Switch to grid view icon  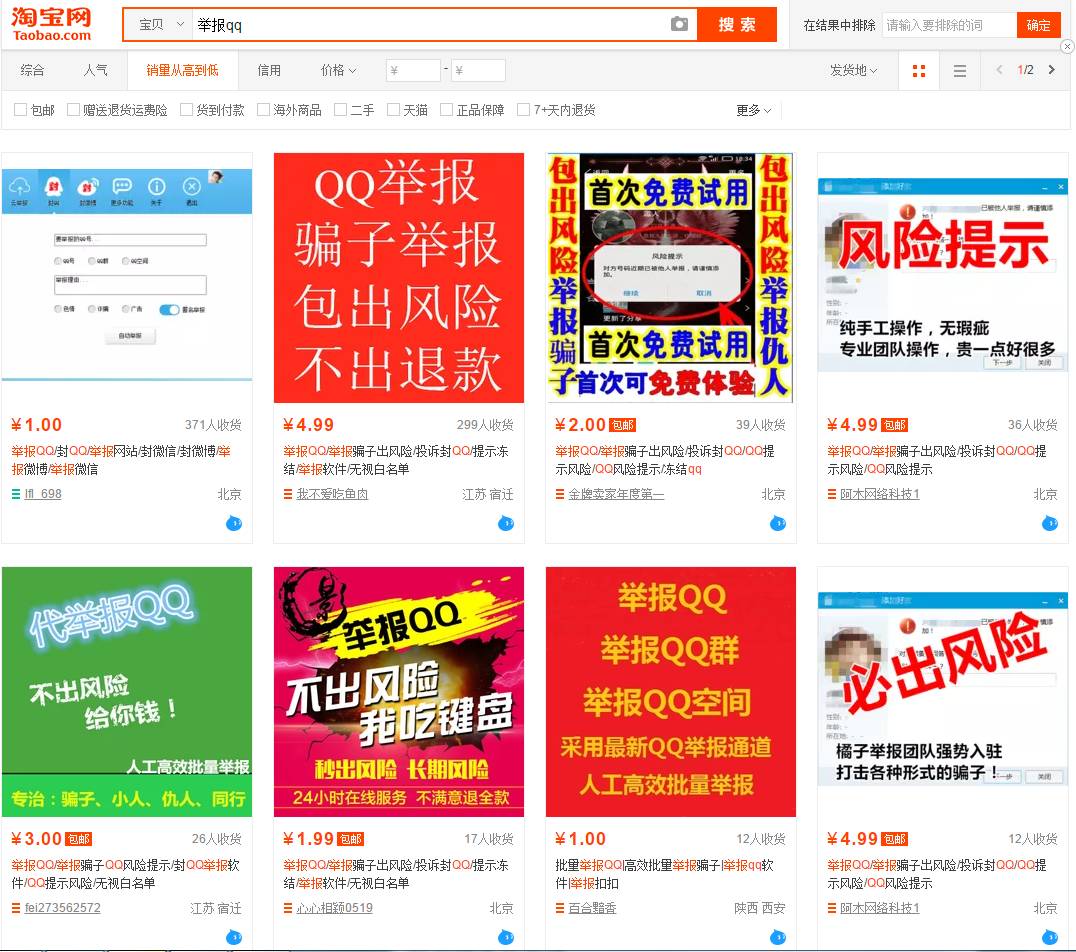(x=919, y=71)
